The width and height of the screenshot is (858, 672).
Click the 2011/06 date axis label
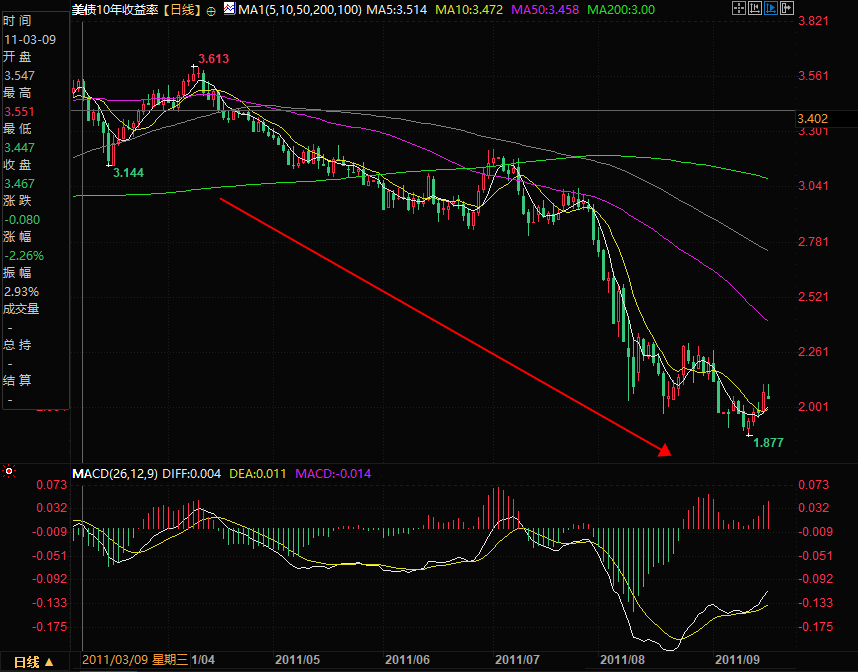pos(407,659)
